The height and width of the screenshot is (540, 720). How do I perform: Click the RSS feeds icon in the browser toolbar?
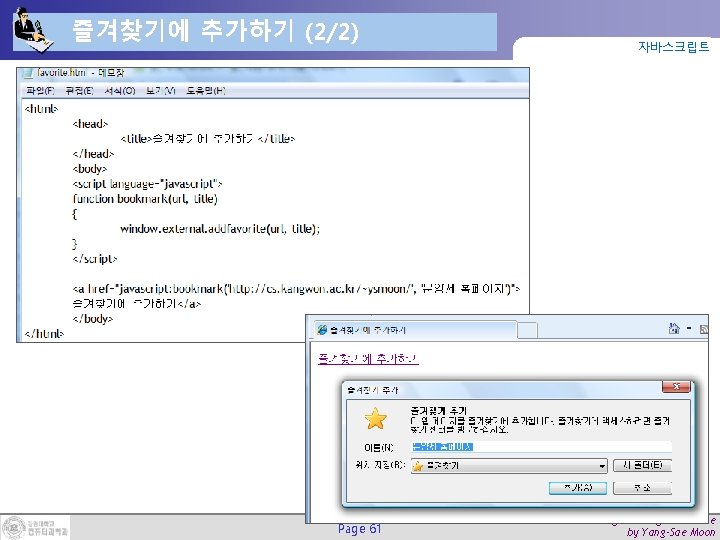703,329
